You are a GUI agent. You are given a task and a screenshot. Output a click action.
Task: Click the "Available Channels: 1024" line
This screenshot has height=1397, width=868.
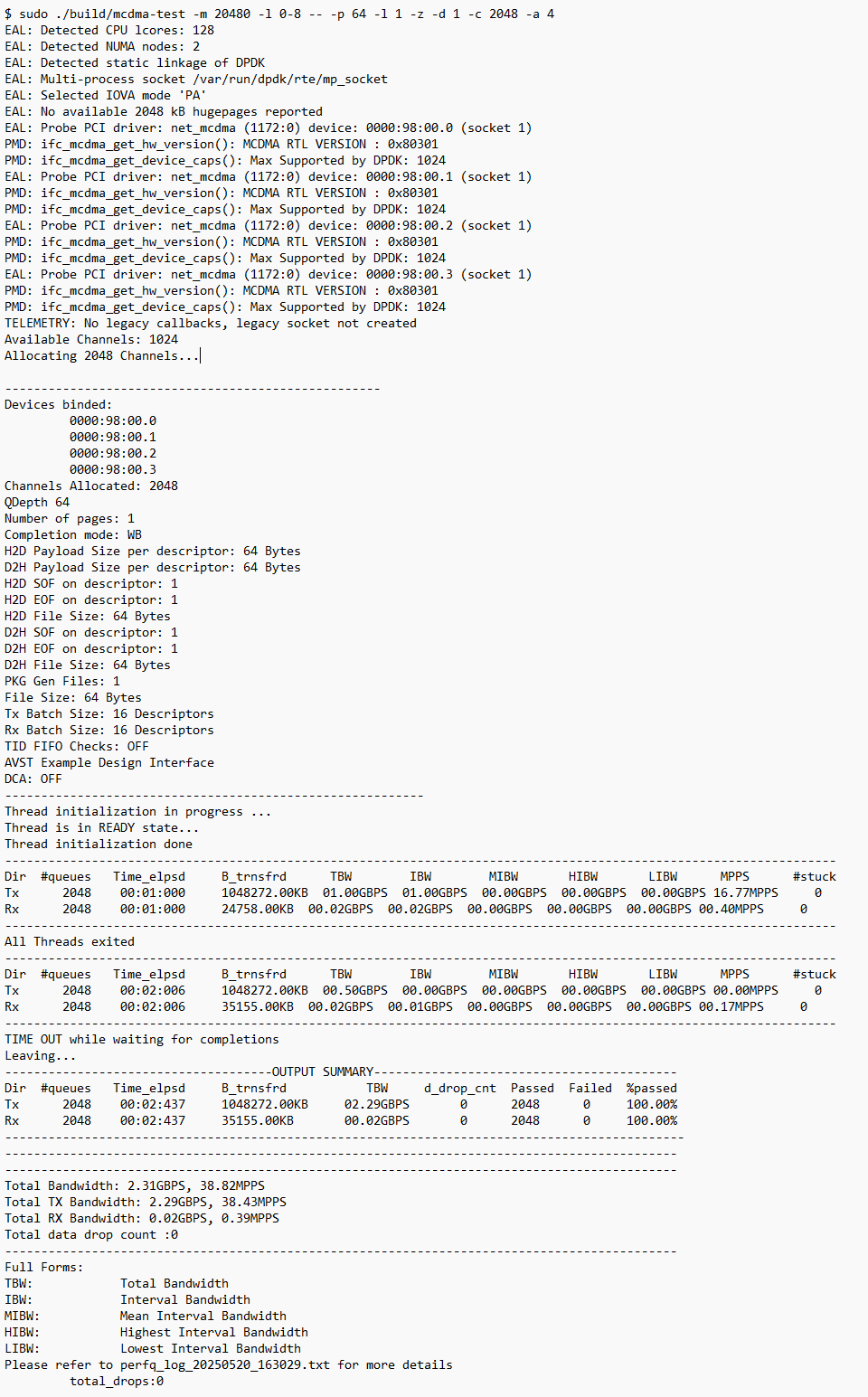pyautogui.click(x=91, y=339)
